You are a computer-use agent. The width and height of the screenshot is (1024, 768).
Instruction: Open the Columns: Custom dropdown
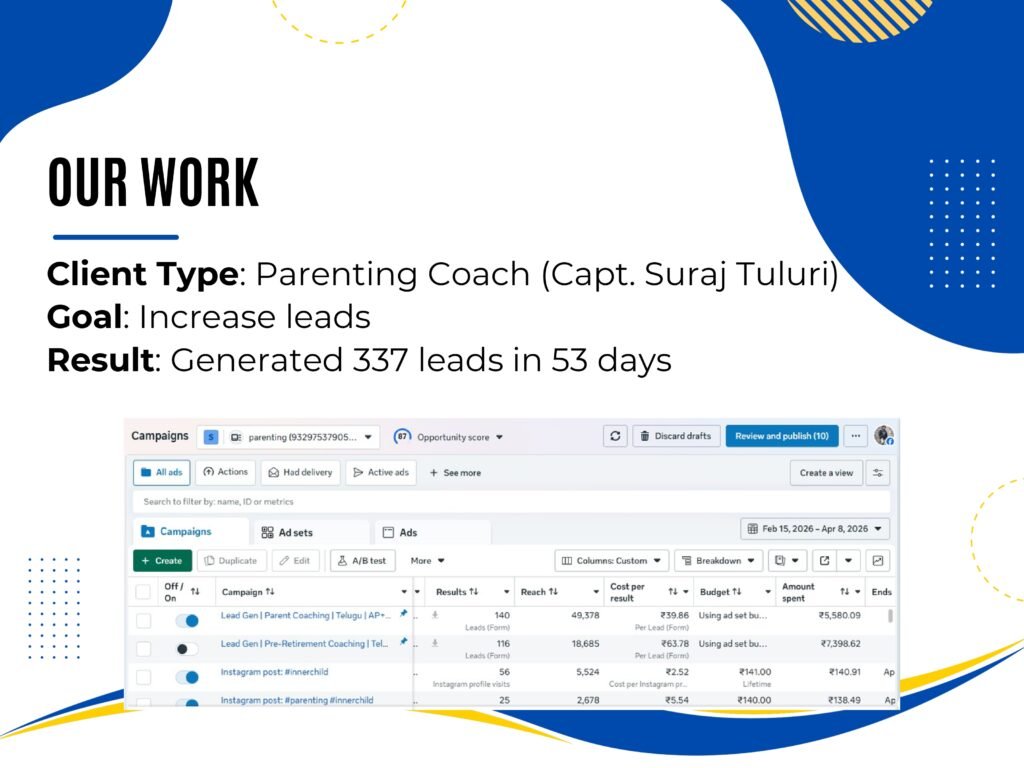(611, 560)
